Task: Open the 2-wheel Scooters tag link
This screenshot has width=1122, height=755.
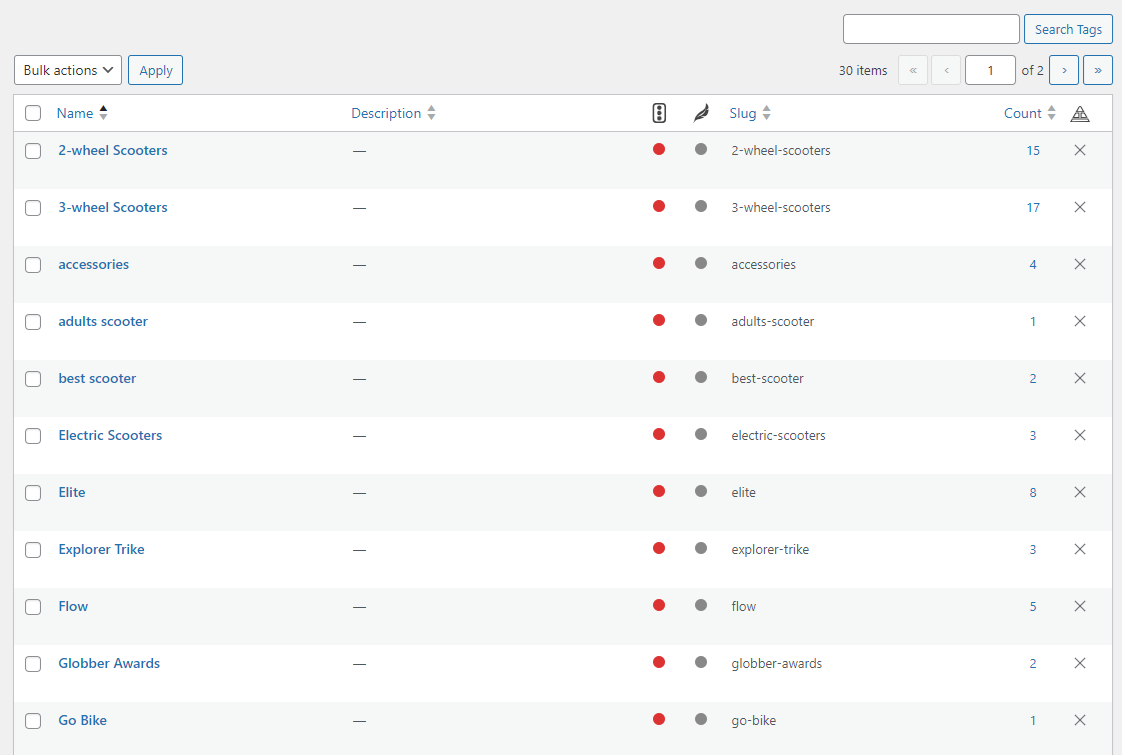Action: [113, 150]
